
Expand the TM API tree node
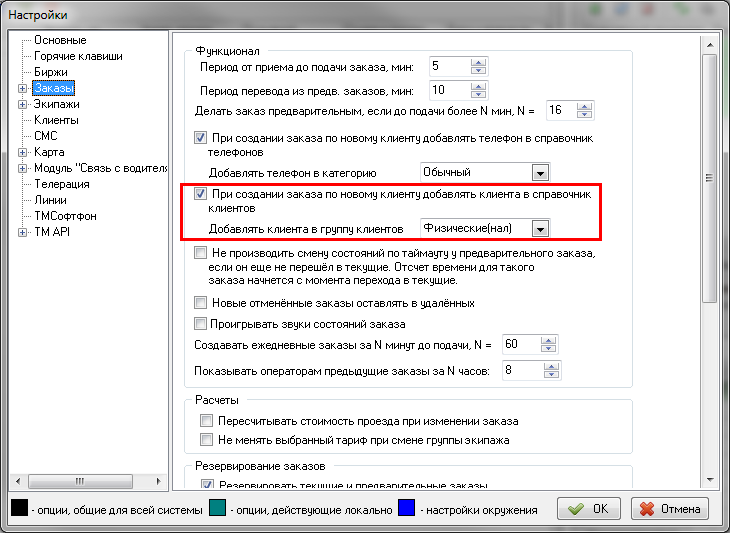click(x=22, y=232)
